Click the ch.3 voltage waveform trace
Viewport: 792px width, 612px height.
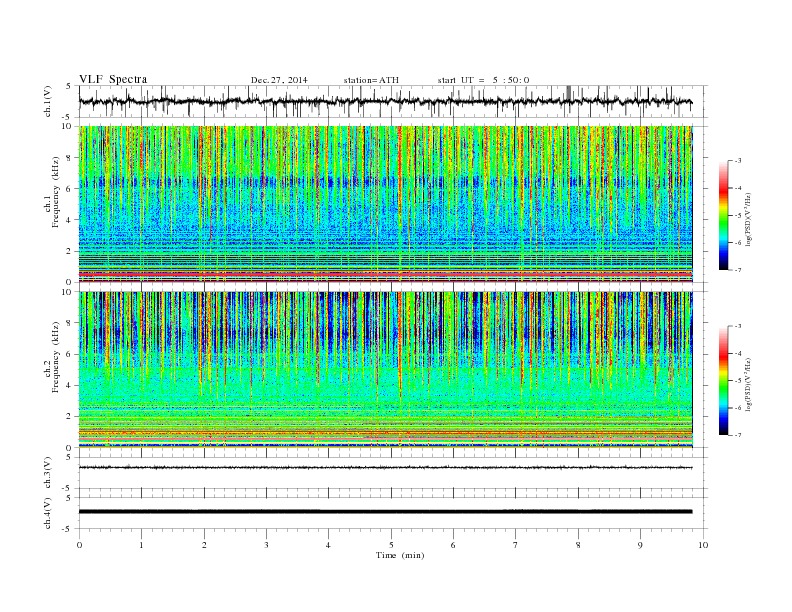pos(386,468)
